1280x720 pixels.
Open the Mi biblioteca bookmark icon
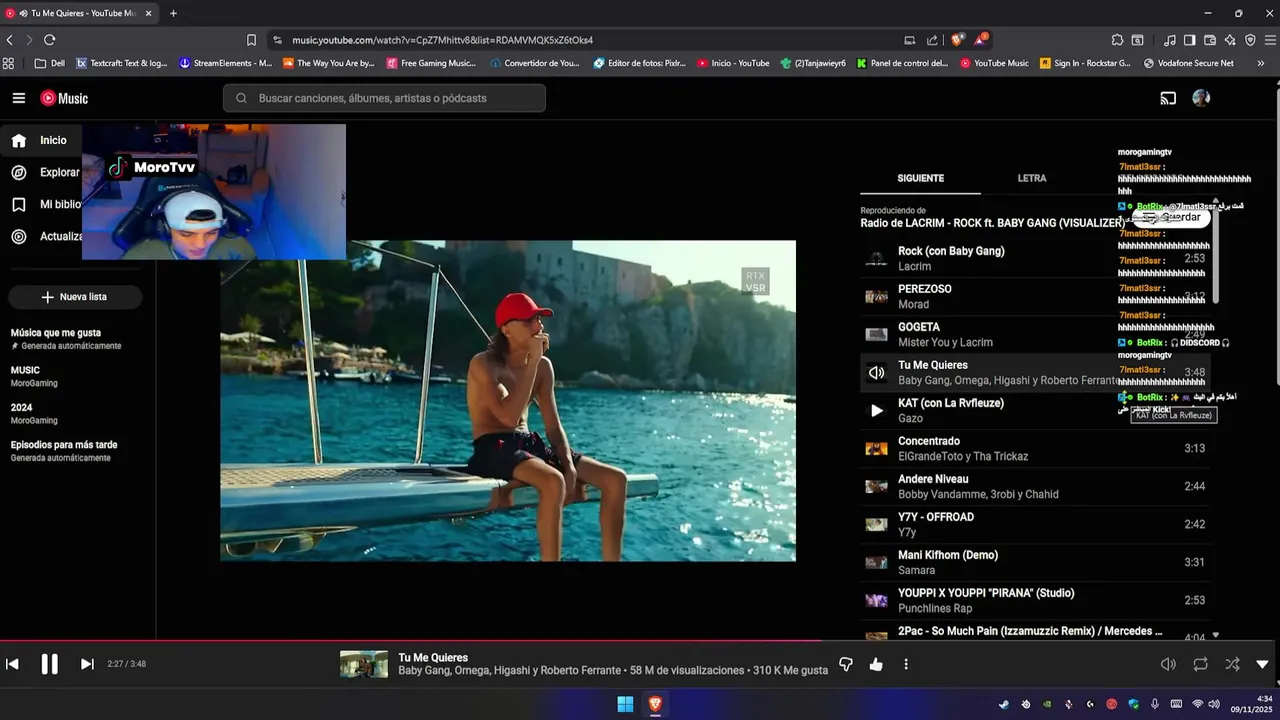(x=19, y=205)
